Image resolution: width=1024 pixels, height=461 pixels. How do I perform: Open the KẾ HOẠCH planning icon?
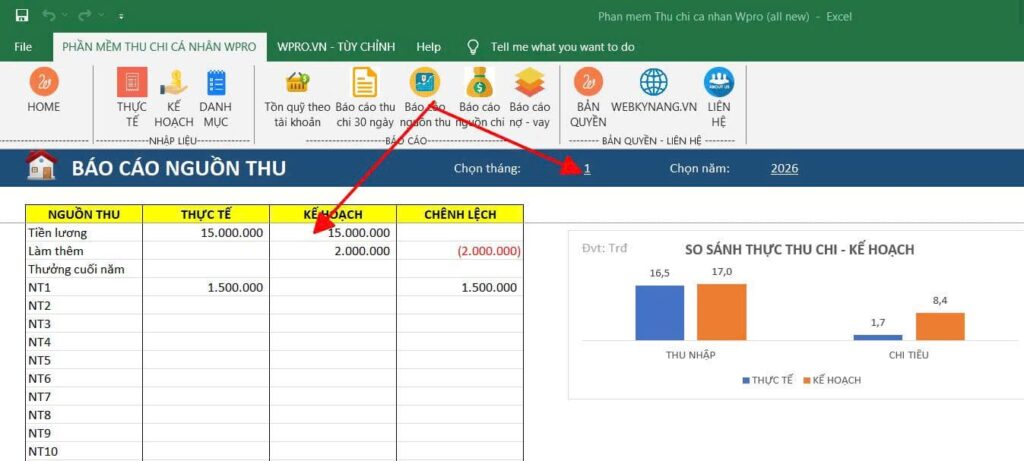click(174, 83)
